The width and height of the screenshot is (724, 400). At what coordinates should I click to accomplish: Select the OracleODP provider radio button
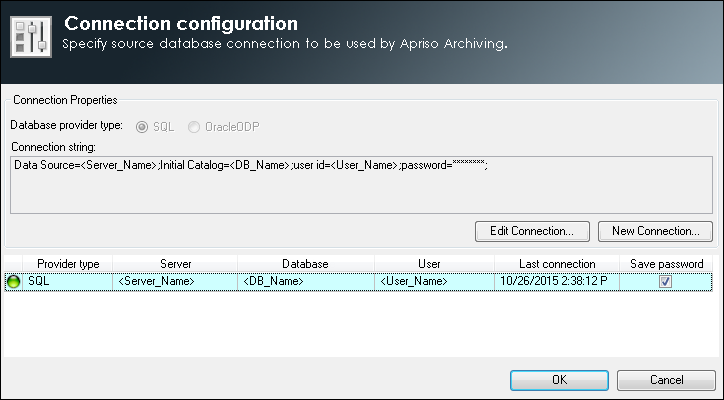[x=194, y=126]
